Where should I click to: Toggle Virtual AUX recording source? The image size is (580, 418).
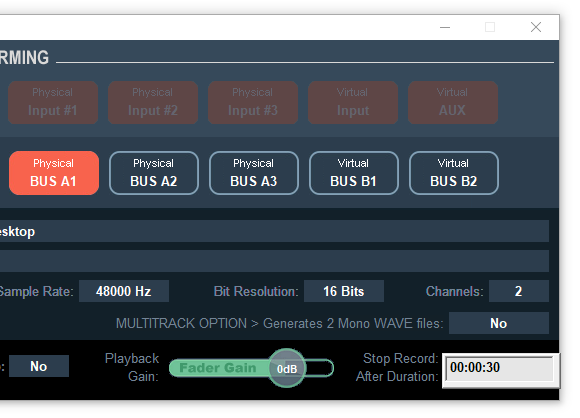tap(453, 102)
